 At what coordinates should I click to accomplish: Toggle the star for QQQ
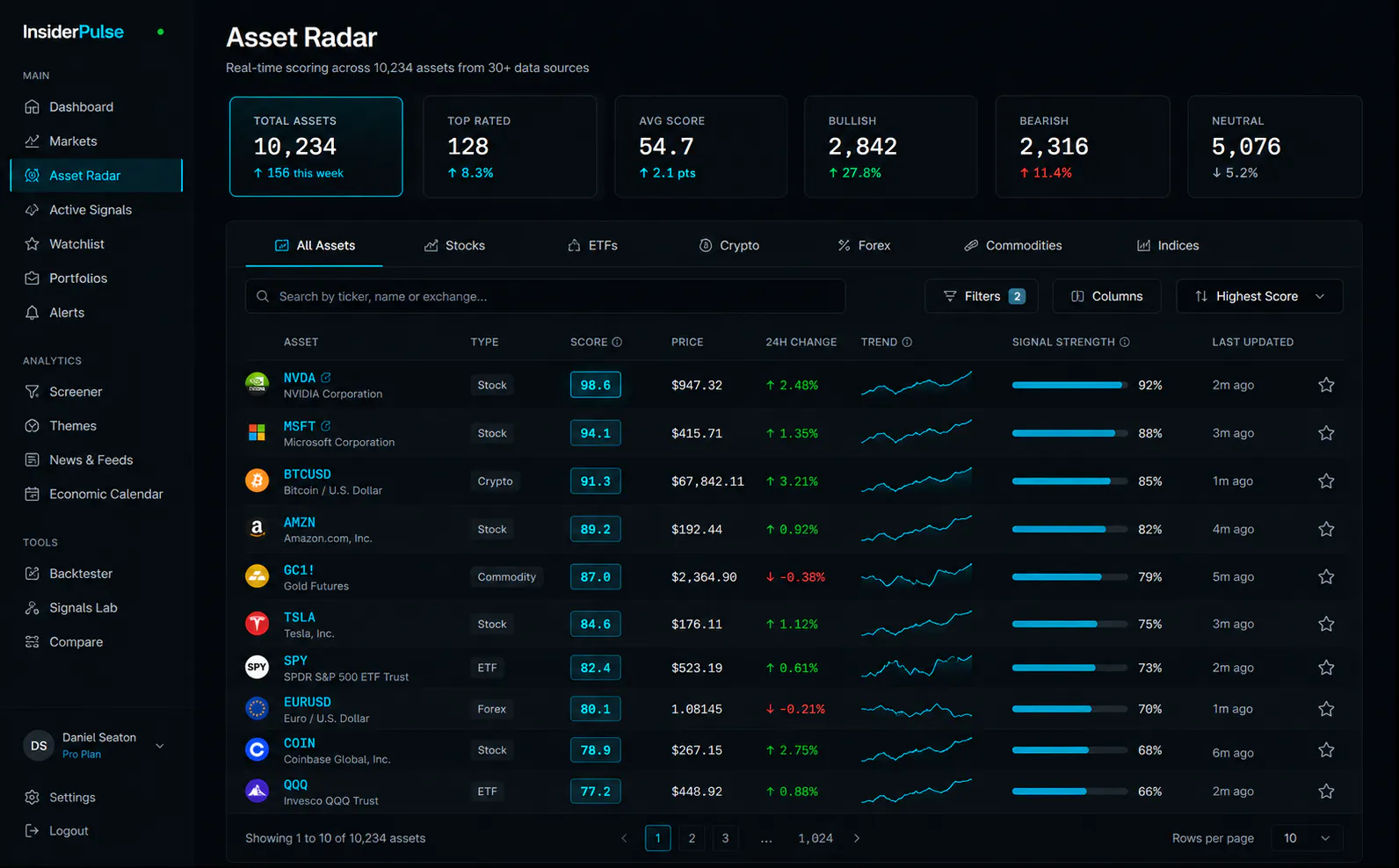tap(1326, 792)
